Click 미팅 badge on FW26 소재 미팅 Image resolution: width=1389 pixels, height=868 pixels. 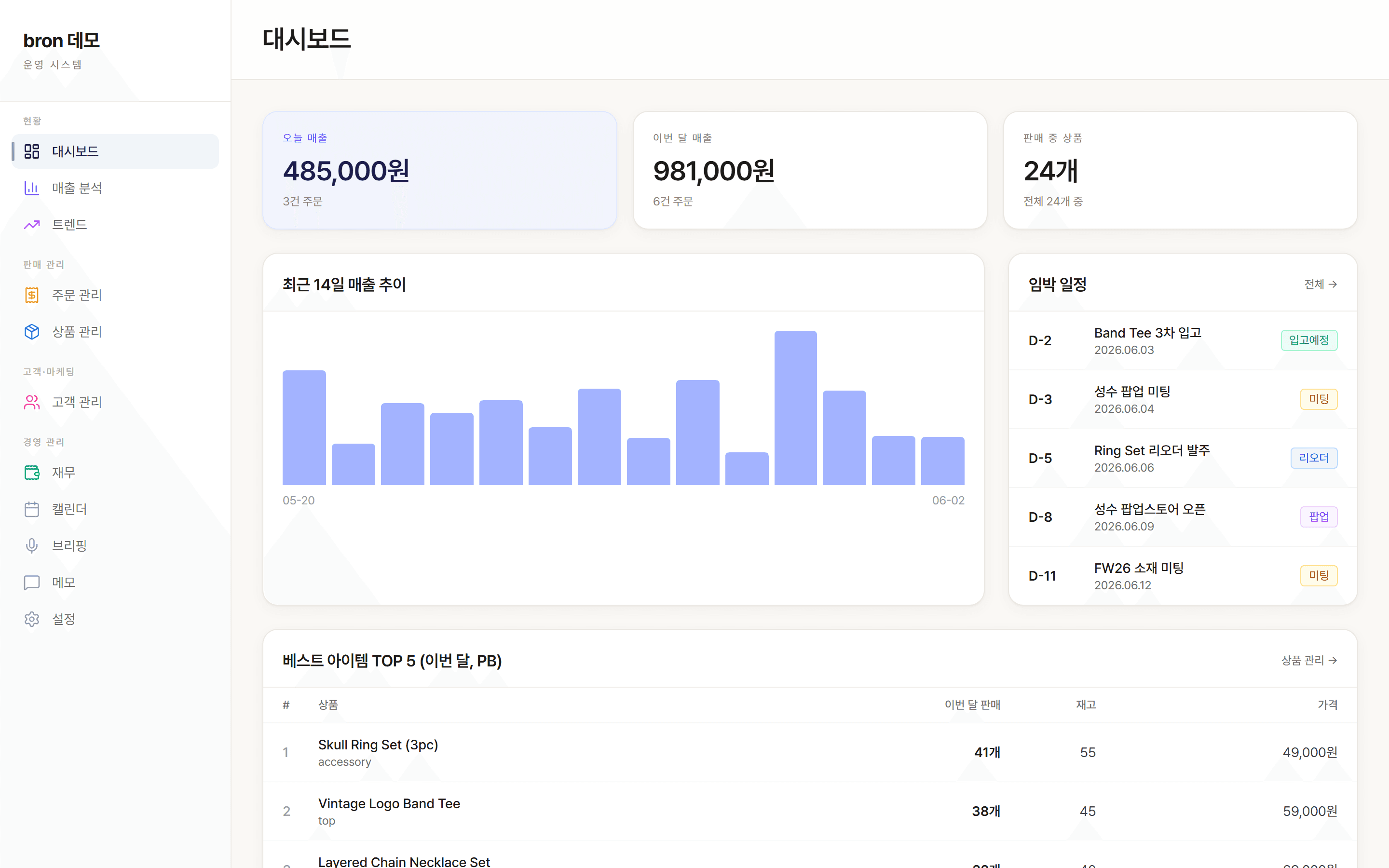point(1319,575)
